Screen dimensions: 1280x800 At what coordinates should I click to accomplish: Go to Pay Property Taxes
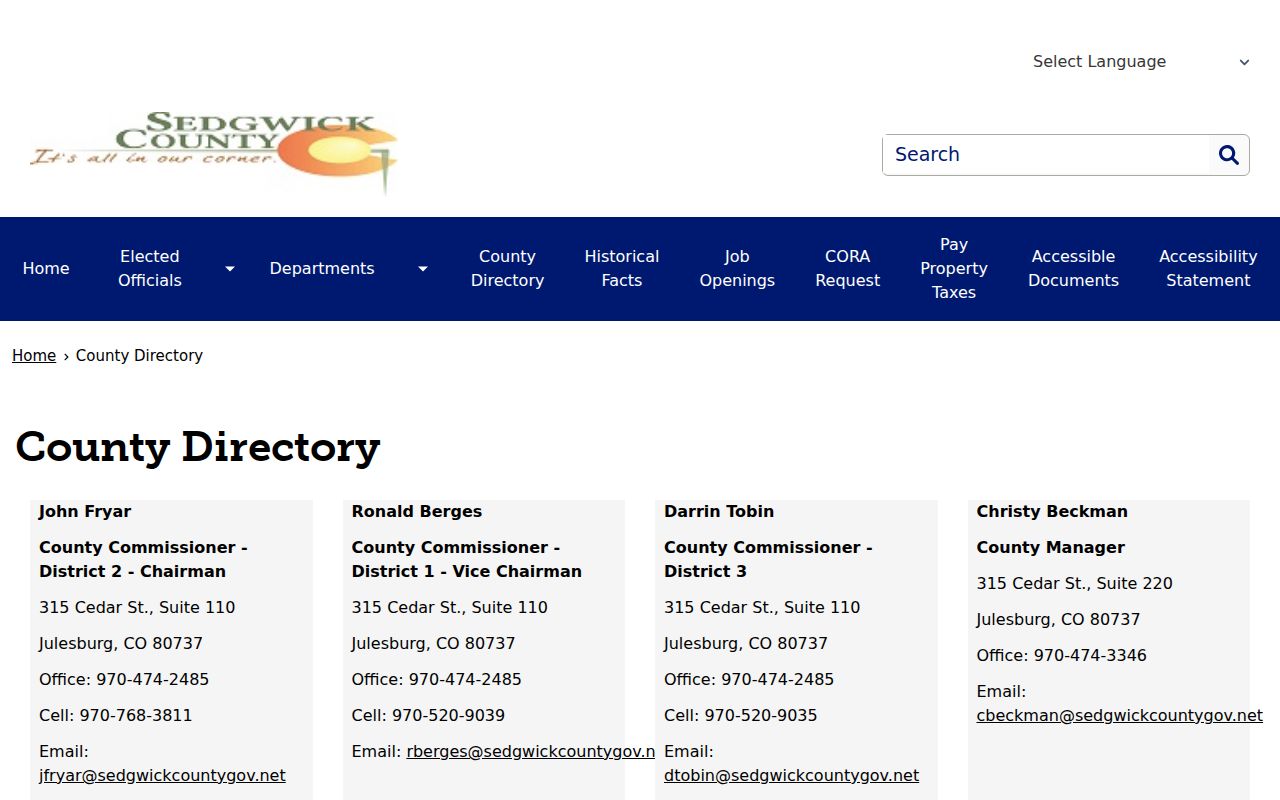(x=954, y=269)
